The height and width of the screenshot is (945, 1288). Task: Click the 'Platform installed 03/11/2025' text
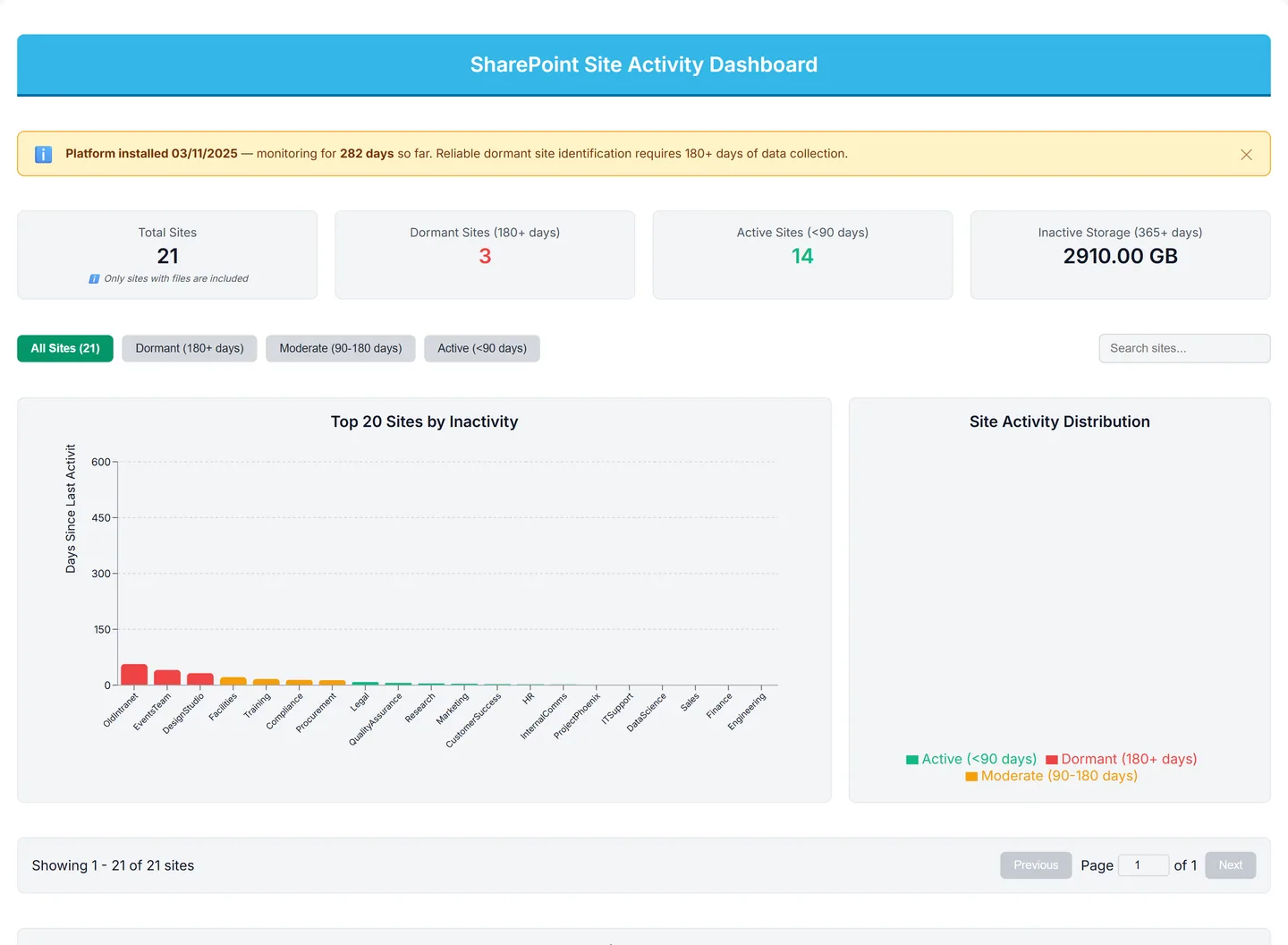[x=151, y=154]
